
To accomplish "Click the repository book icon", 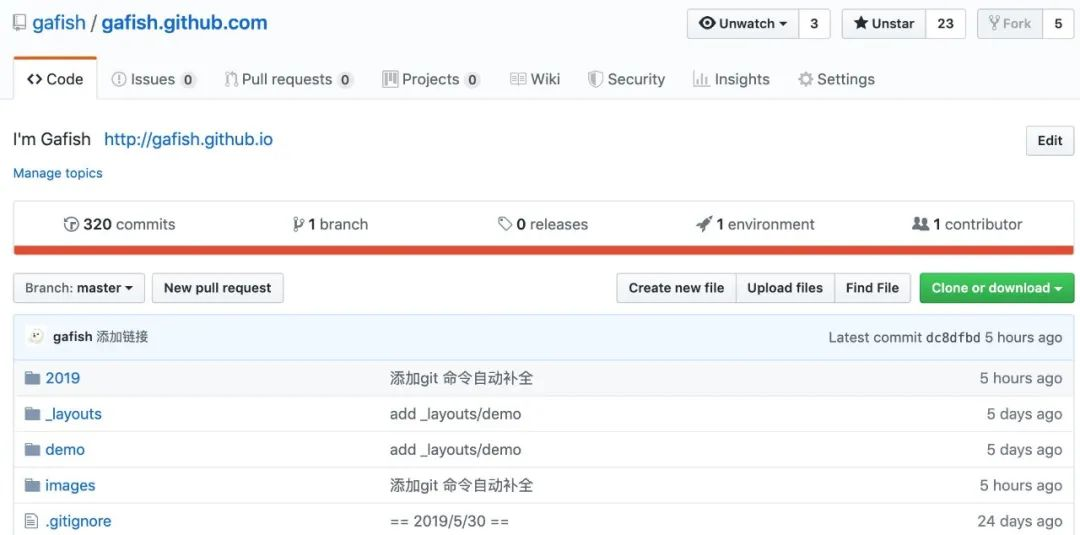I will pos(19,23).
